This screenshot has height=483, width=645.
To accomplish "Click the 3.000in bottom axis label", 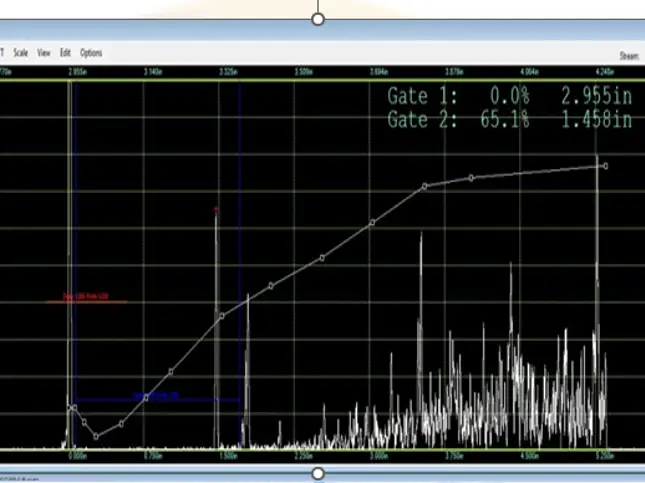I will [x=379, y=456].
